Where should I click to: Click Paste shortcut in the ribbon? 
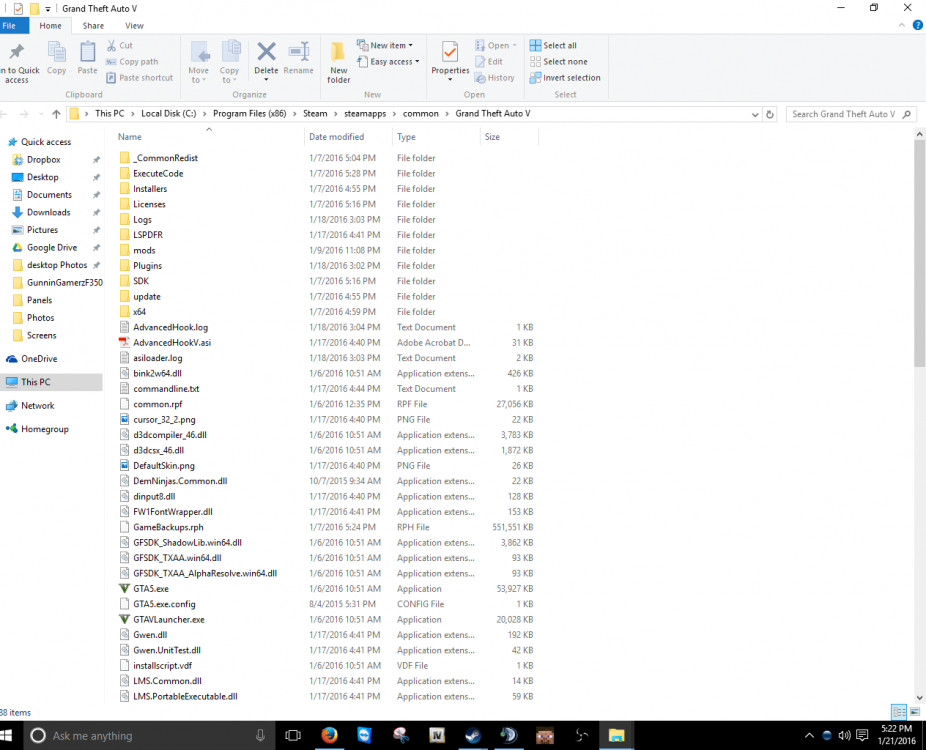click(x=140, y=77)
